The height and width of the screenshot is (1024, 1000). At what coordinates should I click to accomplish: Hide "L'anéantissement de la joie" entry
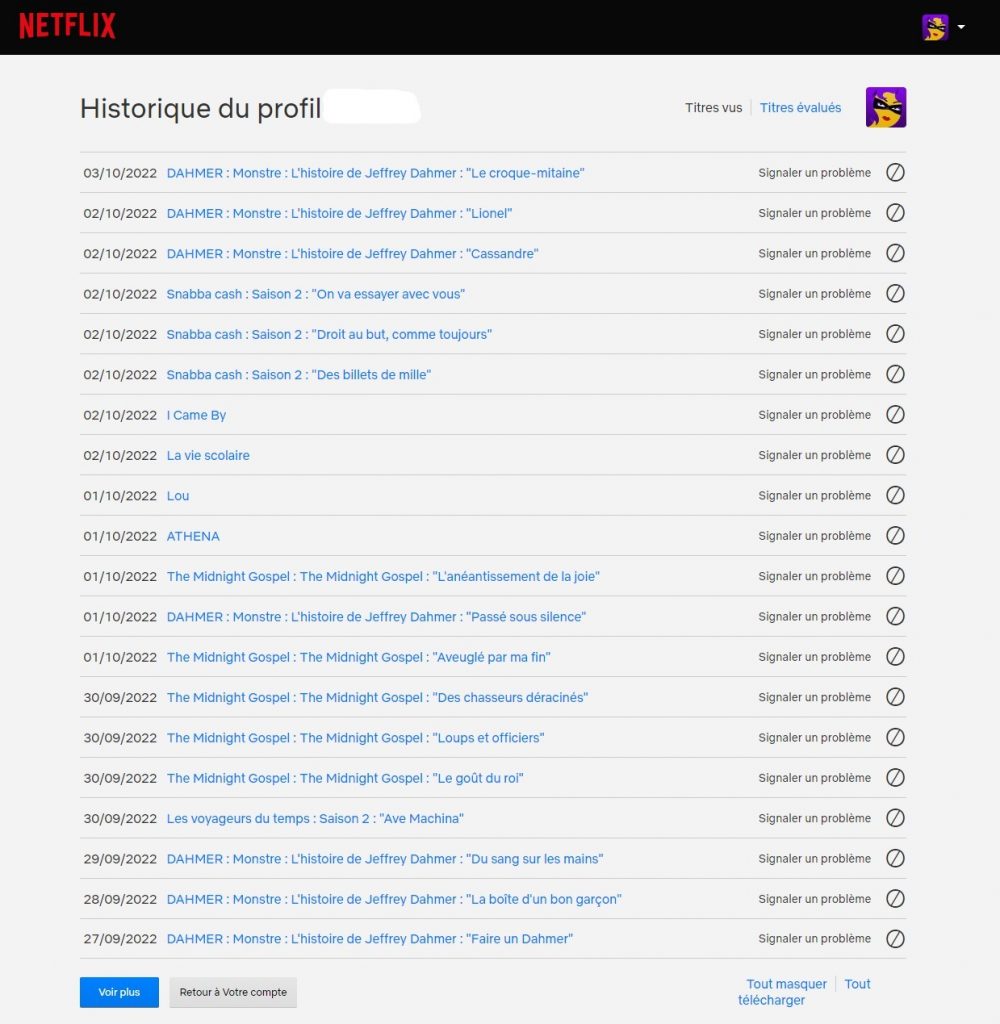pyautogui.click(x=895, y=576)
